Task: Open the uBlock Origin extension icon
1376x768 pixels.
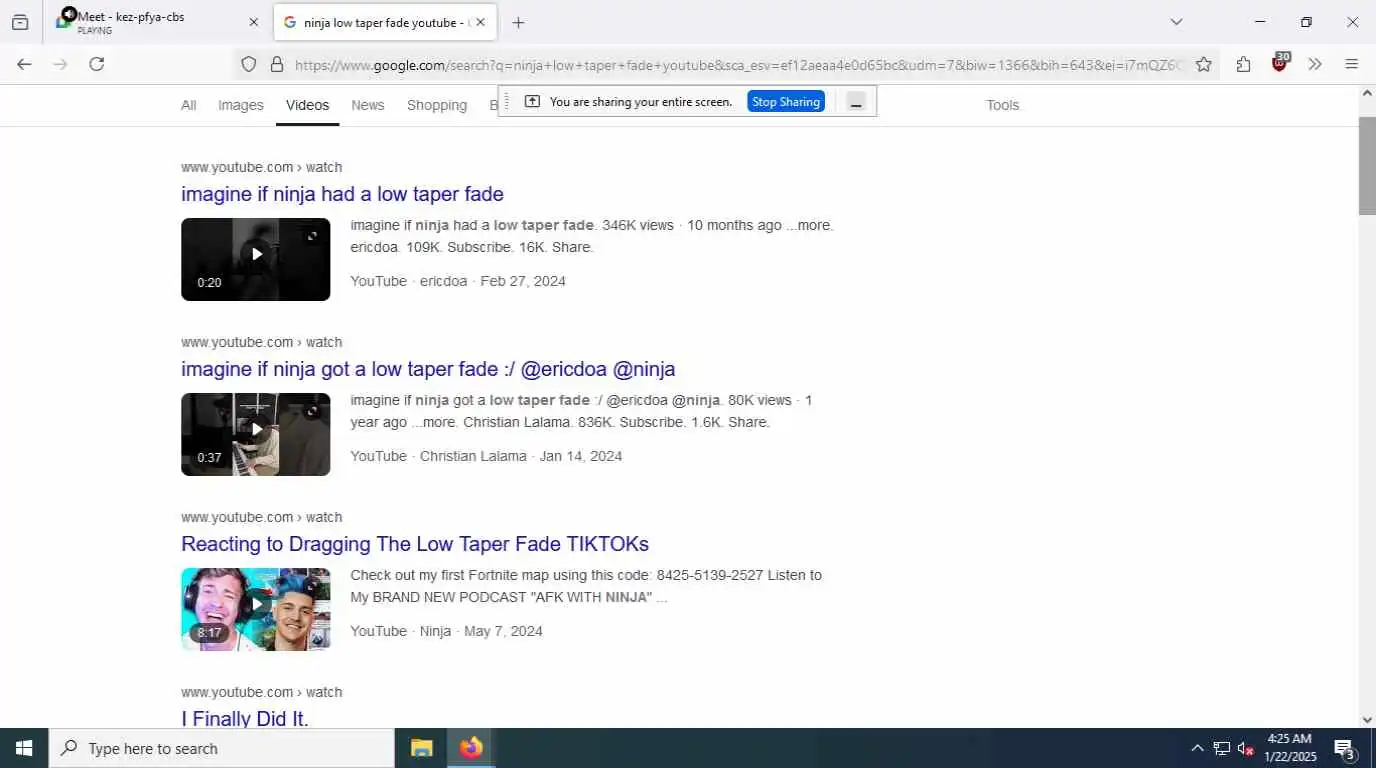Action: 1280,63
